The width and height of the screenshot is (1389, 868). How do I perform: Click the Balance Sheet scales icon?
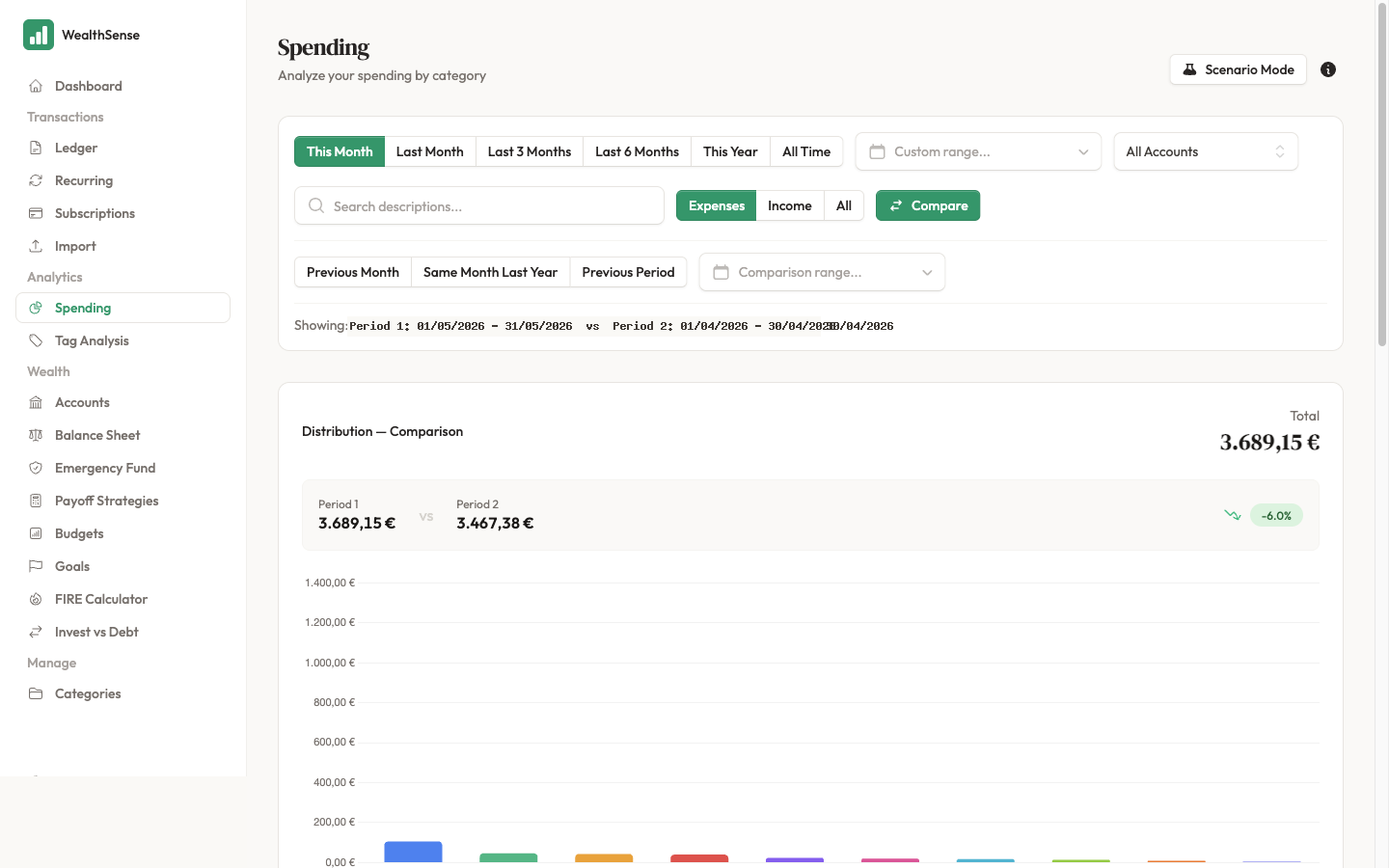(36, 435)
